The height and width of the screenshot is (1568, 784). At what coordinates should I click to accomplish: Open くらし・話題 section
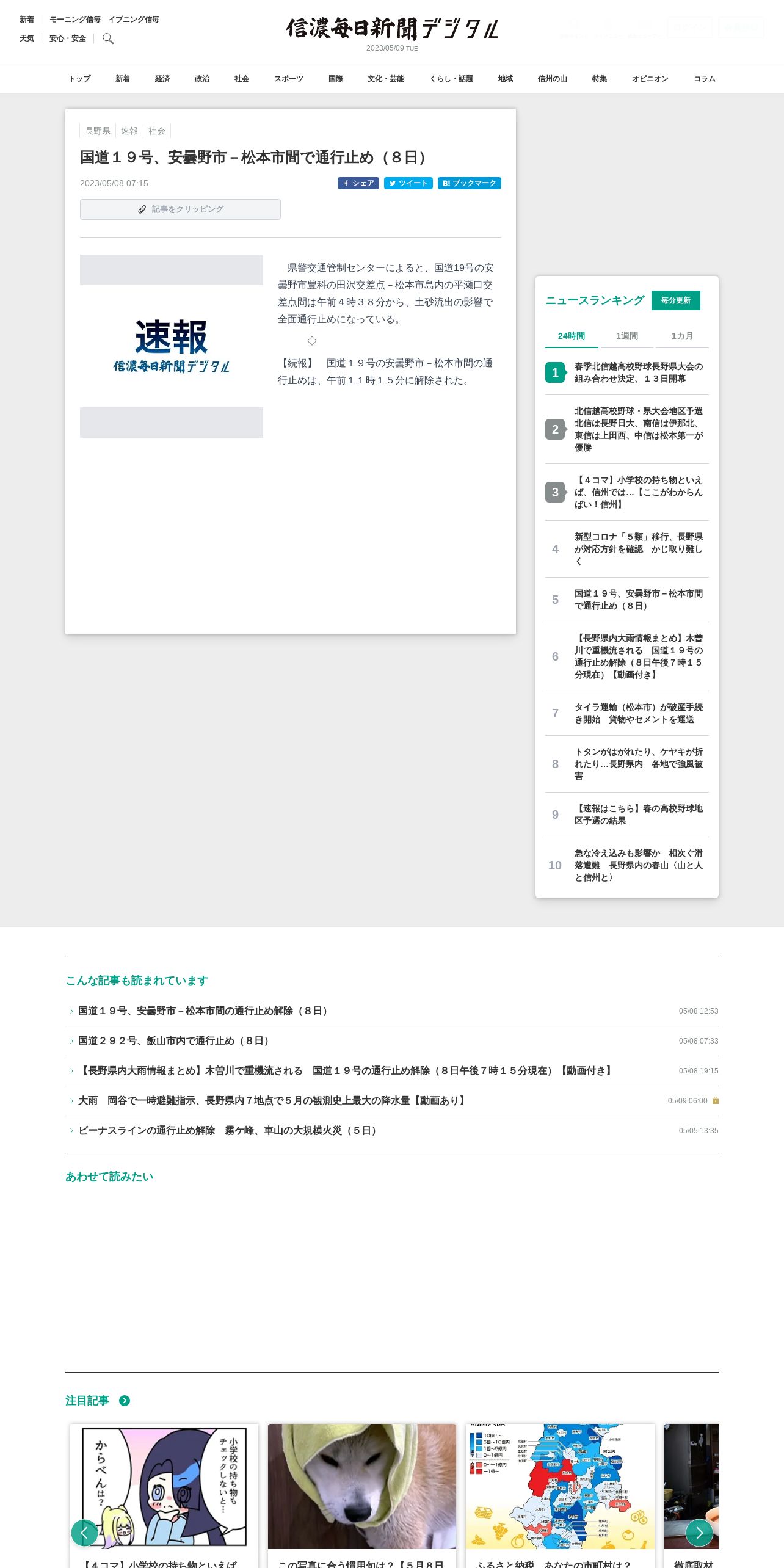[451, 79]
